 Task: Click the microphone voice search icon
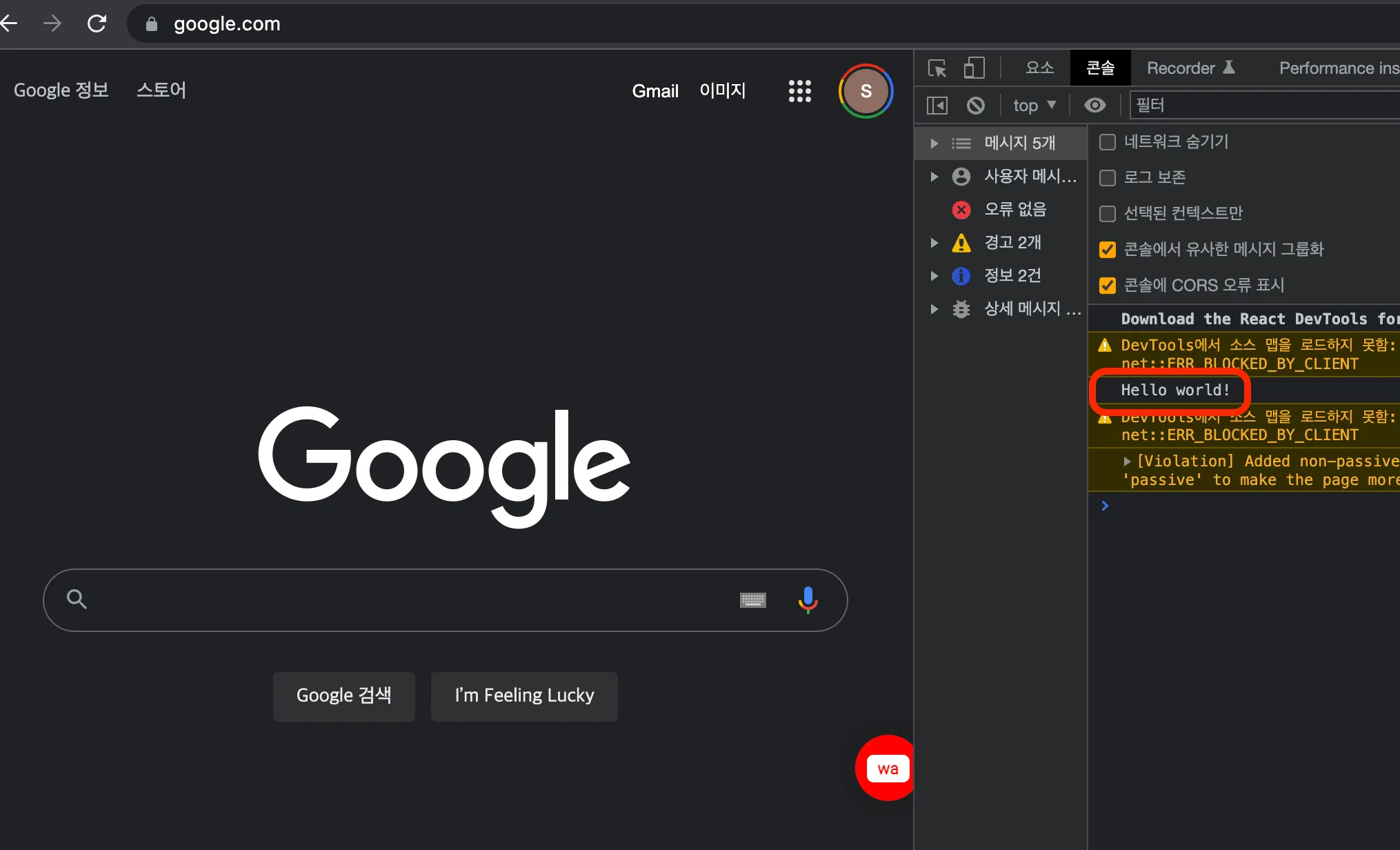pos(808,600)
